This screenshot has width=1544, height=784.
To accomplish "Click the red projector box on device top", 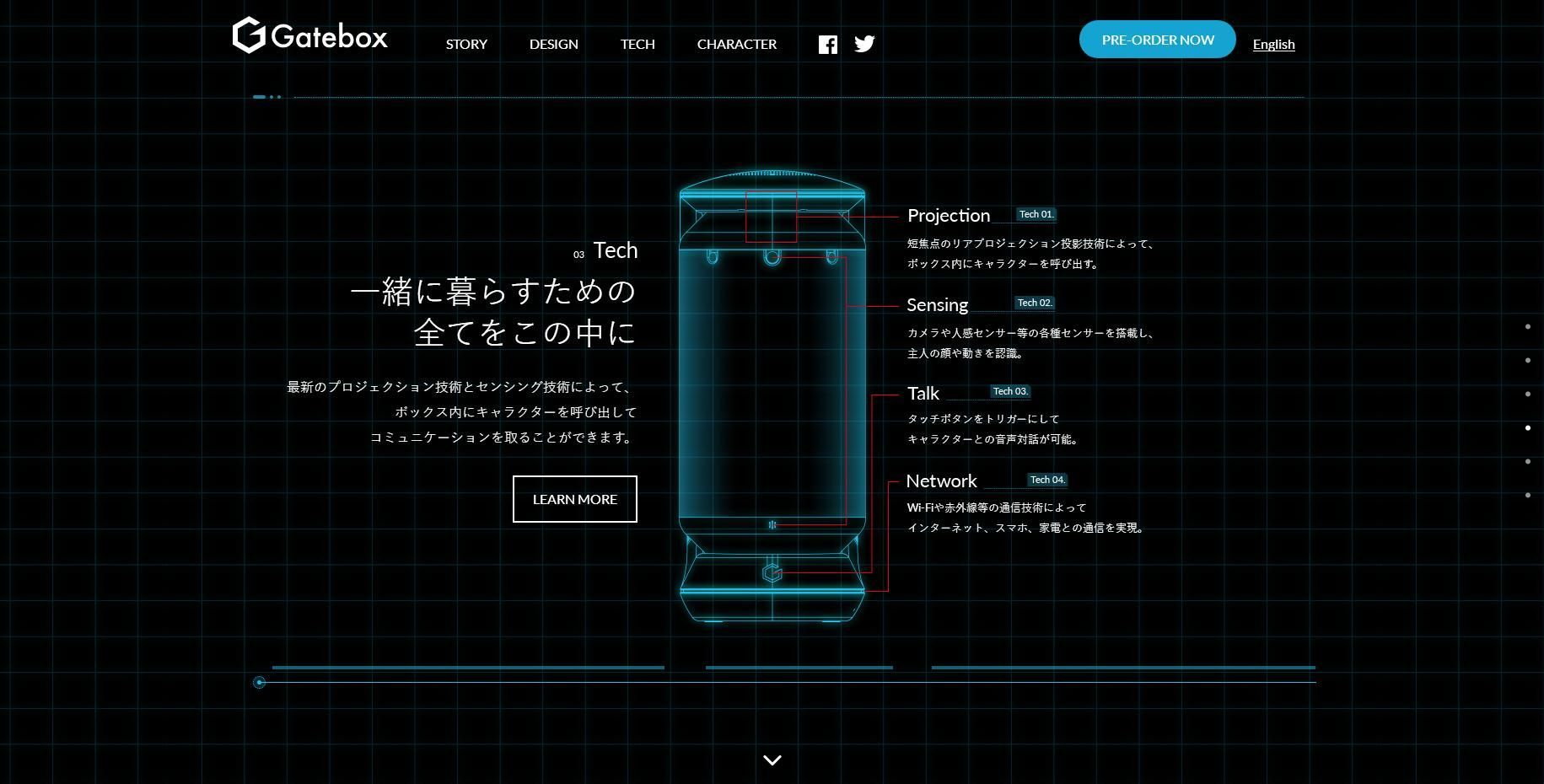I will click(772, 217).
